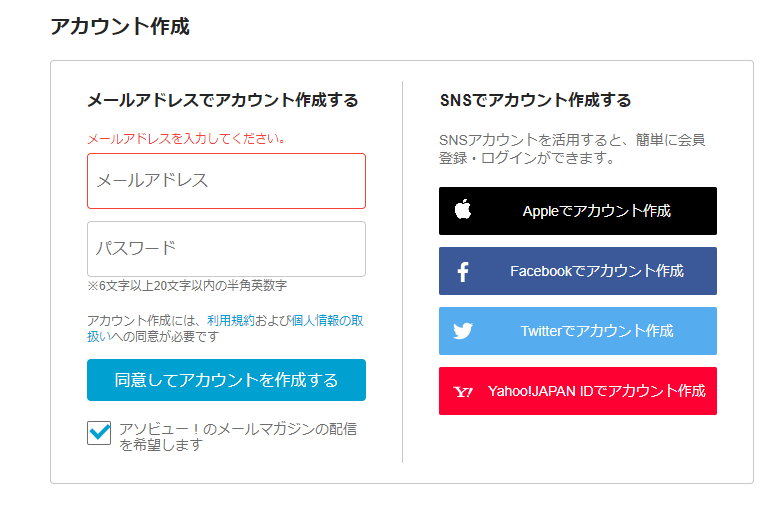
Task: Click 同意してアカウントを作成する button
Action: [x=226, y=380]
